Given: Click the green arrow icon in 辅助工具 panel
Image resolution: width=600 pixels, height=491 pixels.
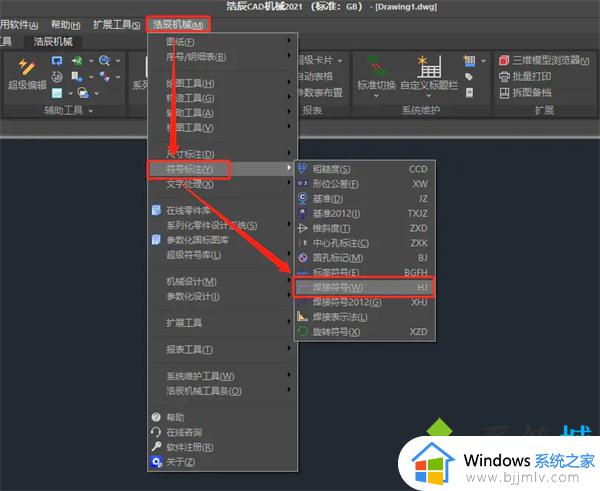Looking at the screenshot, I should click(x=78, y=61).
